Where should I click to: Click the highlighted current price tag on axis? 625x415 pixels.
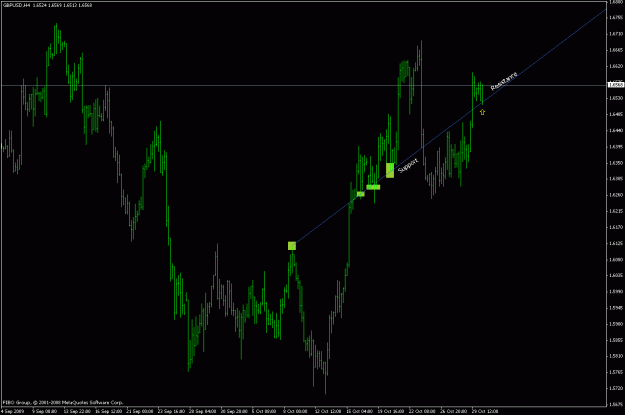point(616,85)
